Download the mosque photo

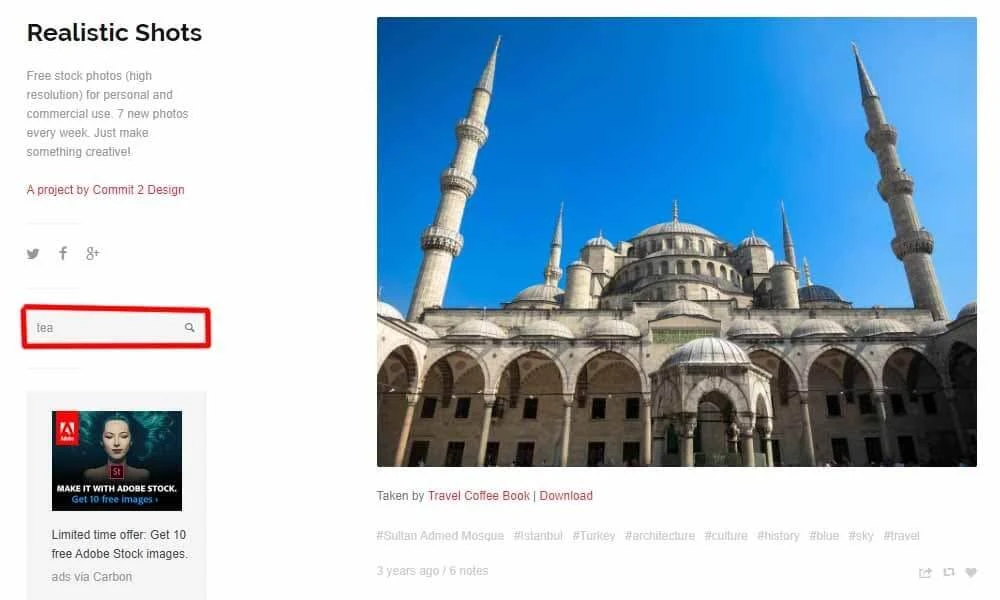(566, 495)
